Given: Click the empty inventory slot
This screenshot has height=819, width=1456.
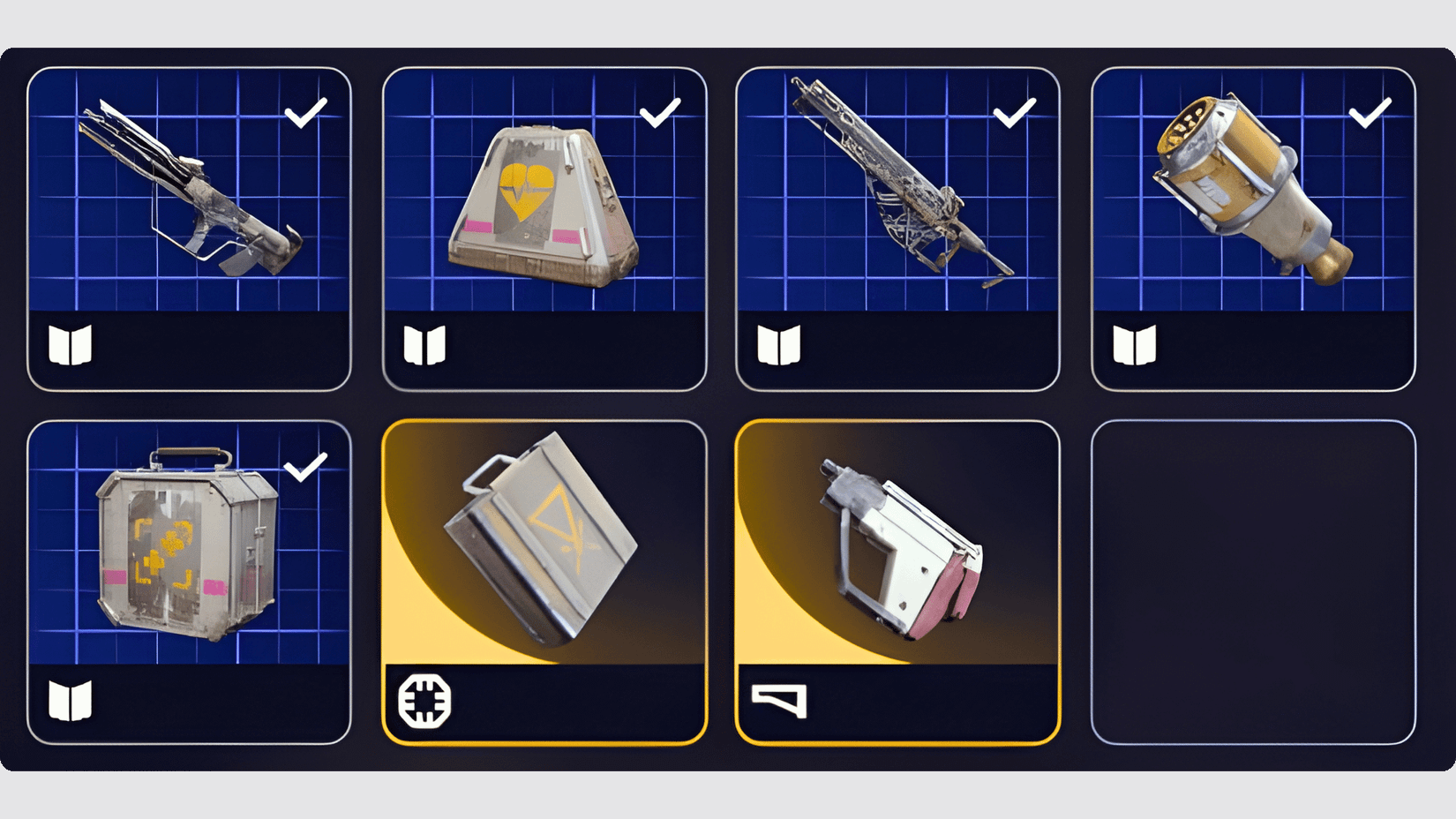Looking at the screenshot, I should point(1253,582).
